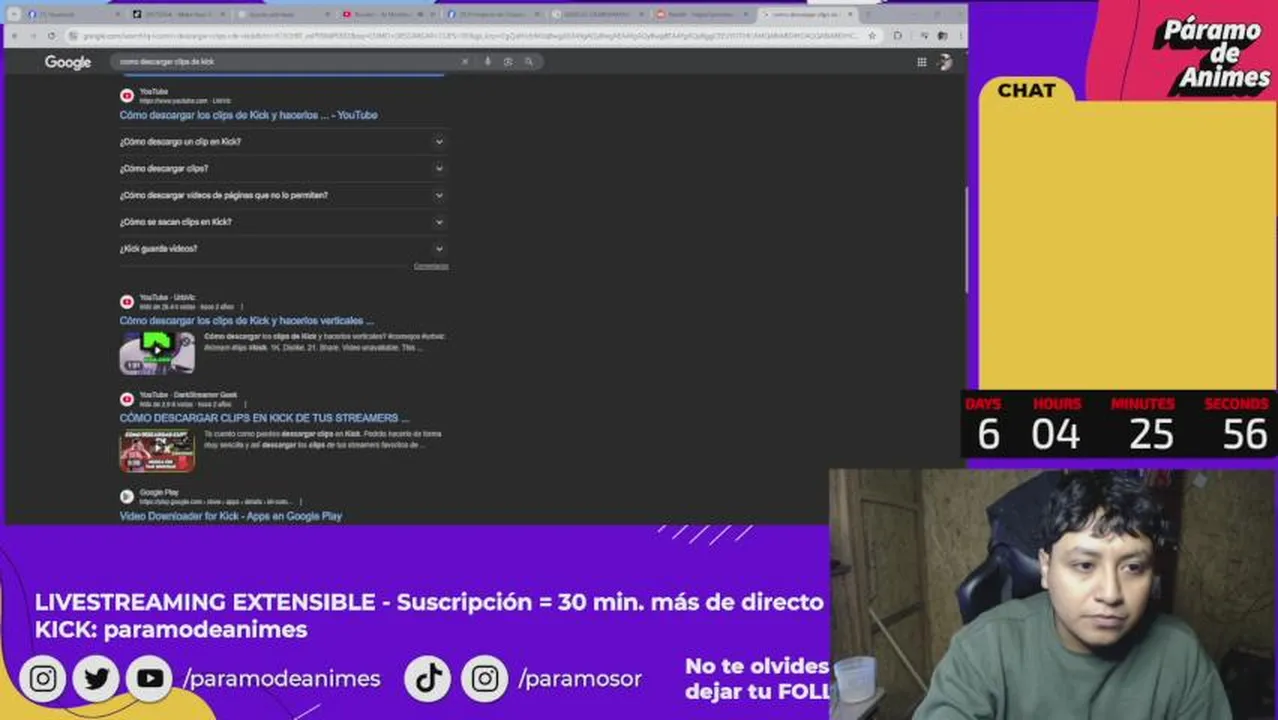Open the three-dot menu of UrbVic result
Viewport: 1278px width, 720px height.
[x=242, y=307]
